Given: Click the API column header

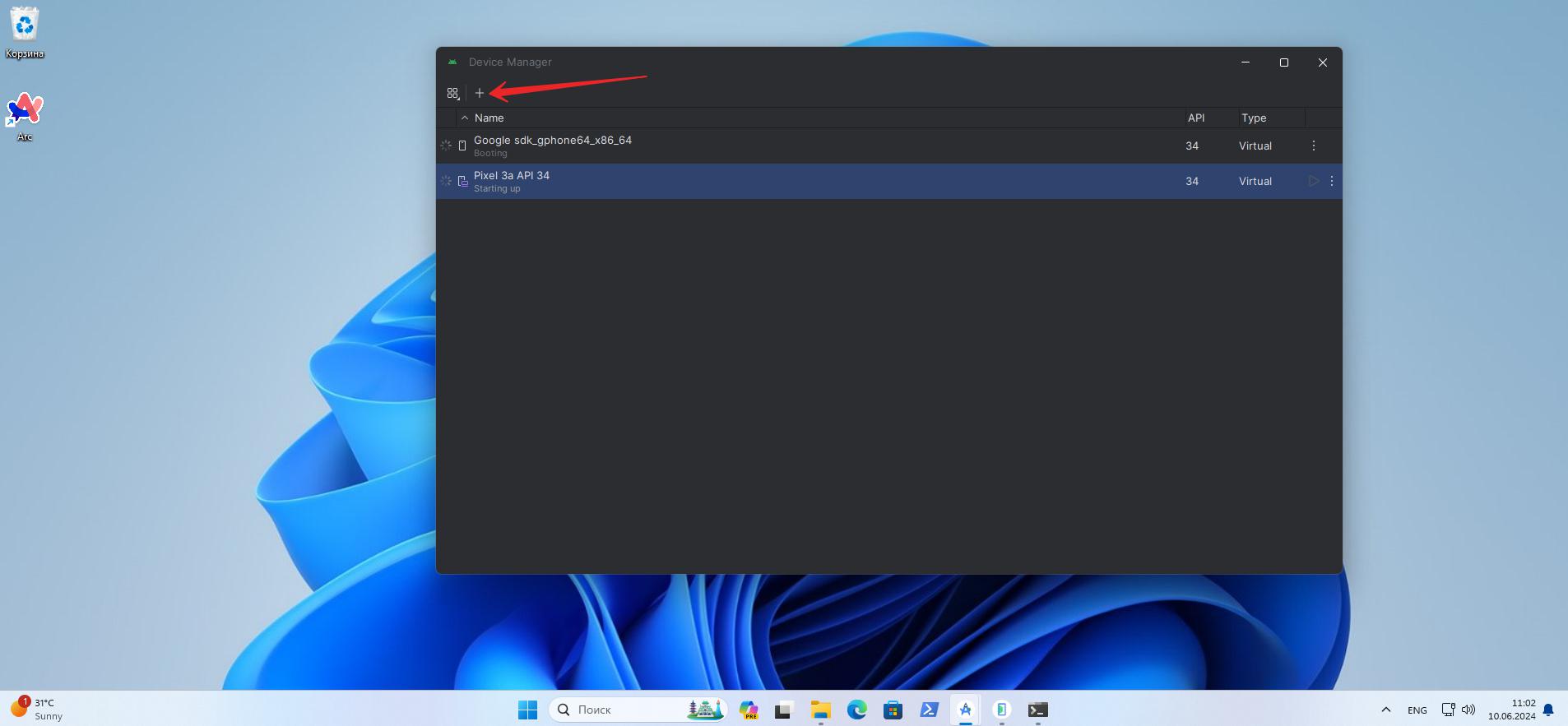Looking at the screenshot, I should 1196,118.
